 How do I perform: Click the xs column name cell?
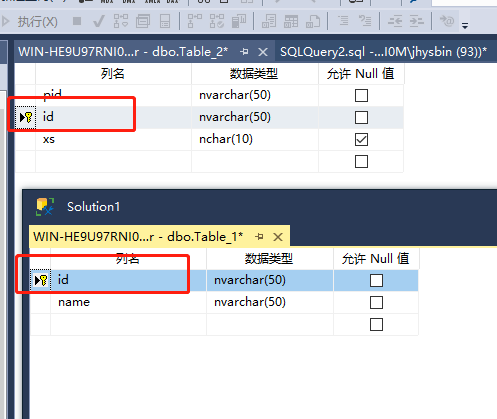[x=113, y=139]
